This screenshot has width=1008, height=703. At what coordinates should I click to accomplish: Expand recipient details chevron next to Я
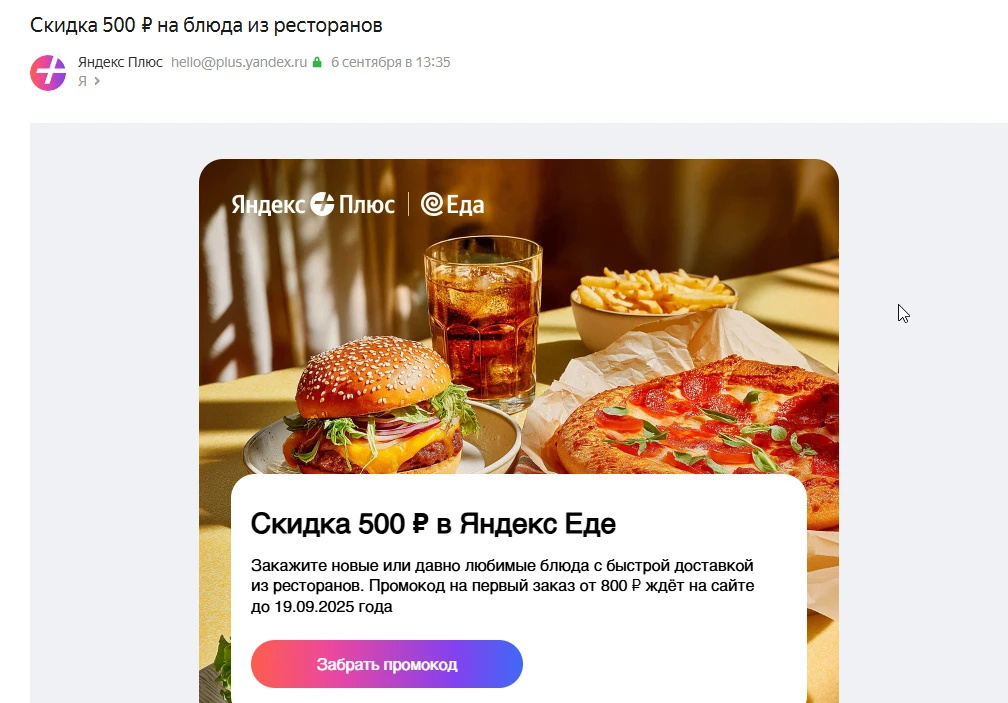pos(97,81)
